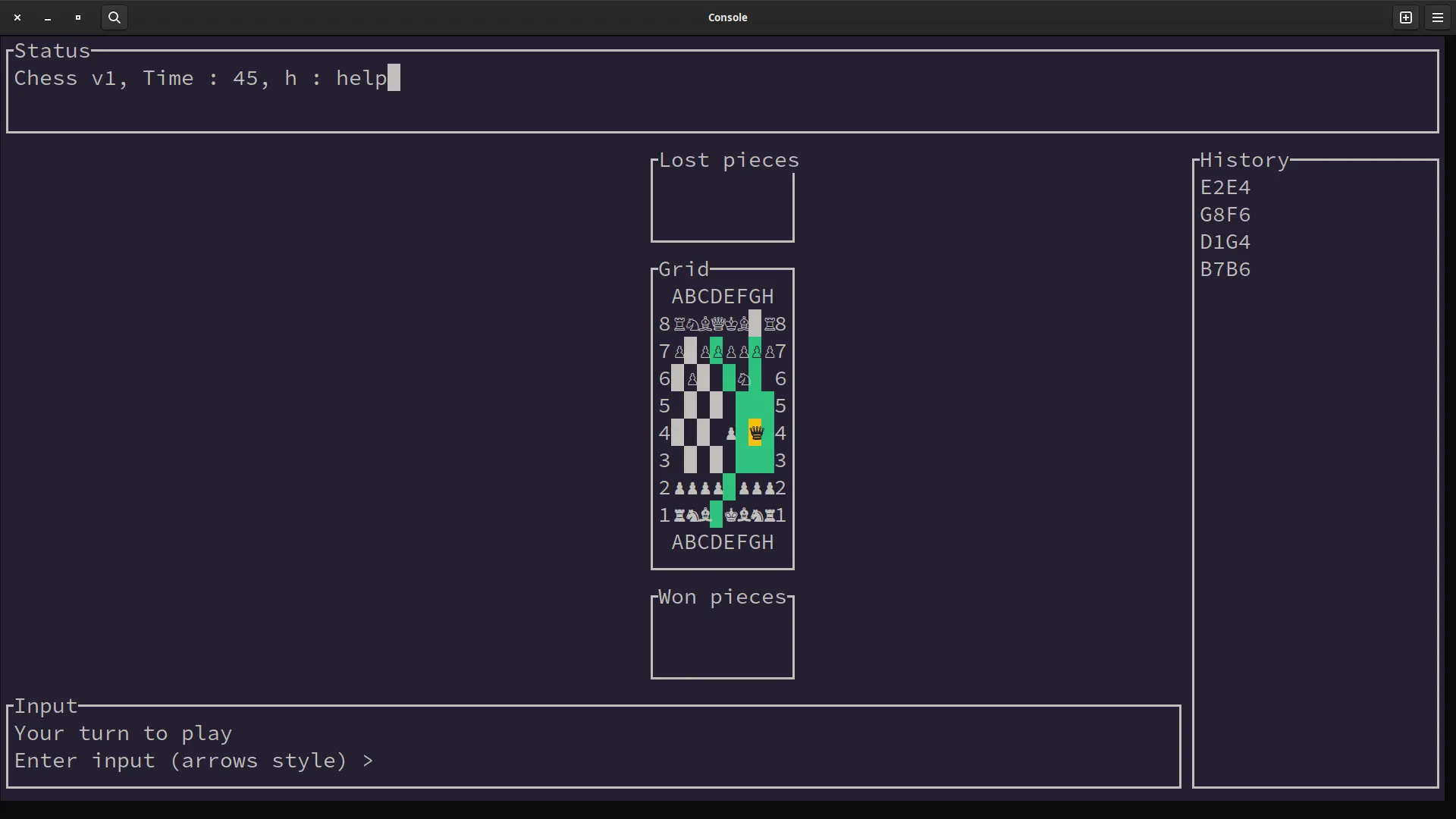Click the selected queen on G4
This screenshot has width=1456, height=819.
(755, 433)
